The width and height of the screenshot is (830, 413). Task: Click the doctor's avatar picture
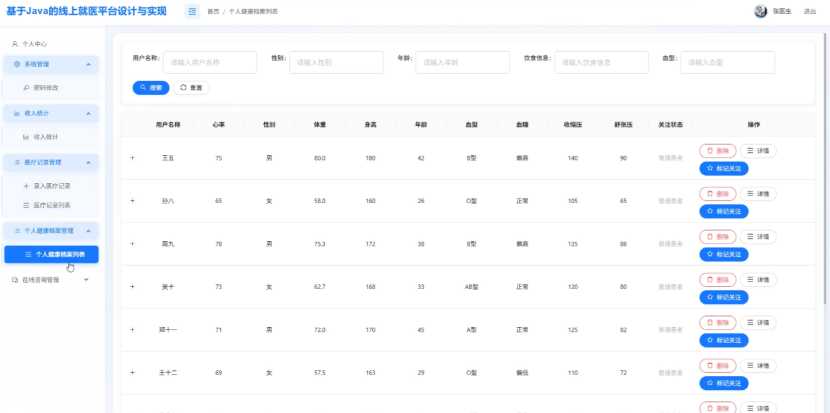point(761,11)
